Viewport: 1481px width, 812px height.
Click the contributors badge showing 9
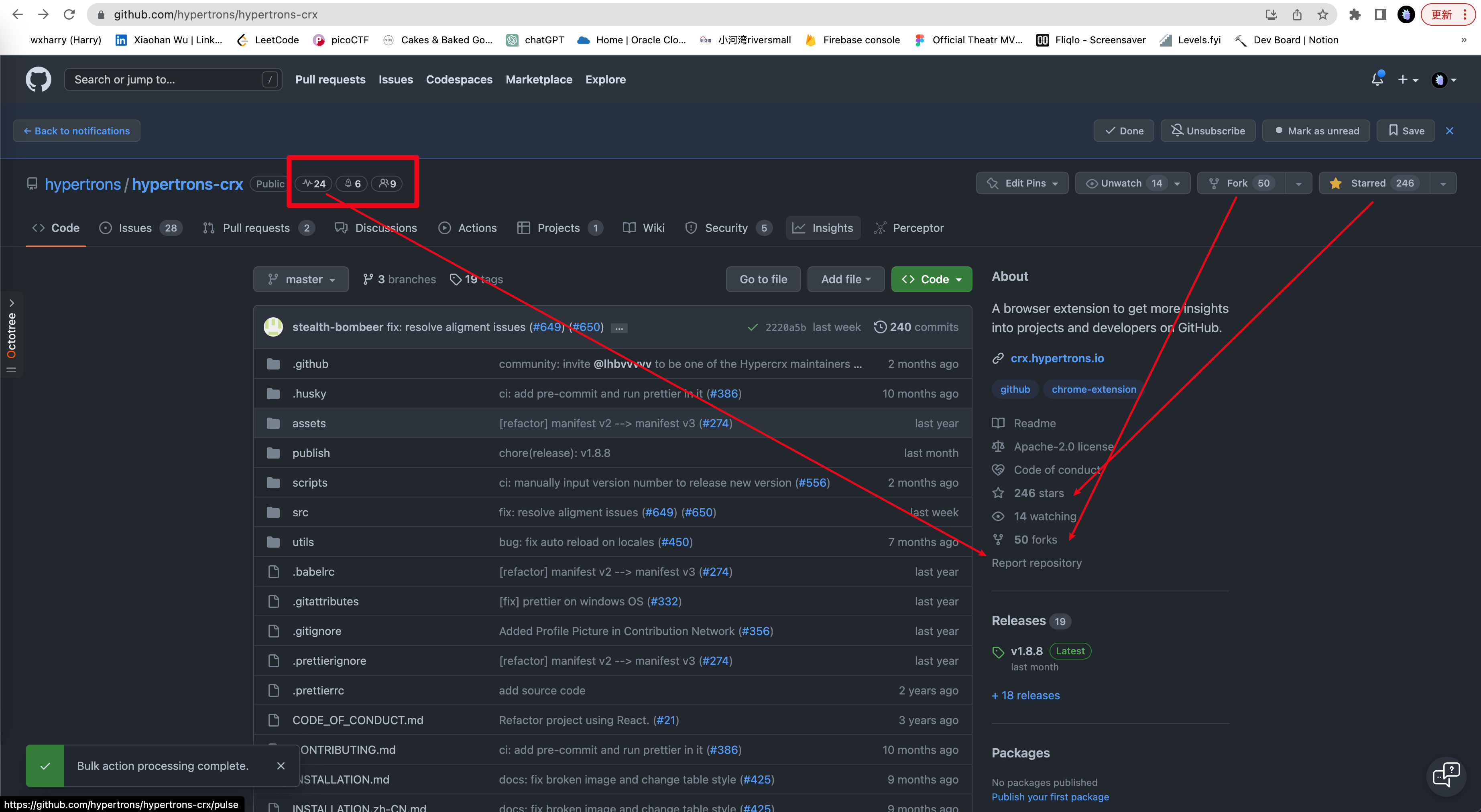[387, 183]
